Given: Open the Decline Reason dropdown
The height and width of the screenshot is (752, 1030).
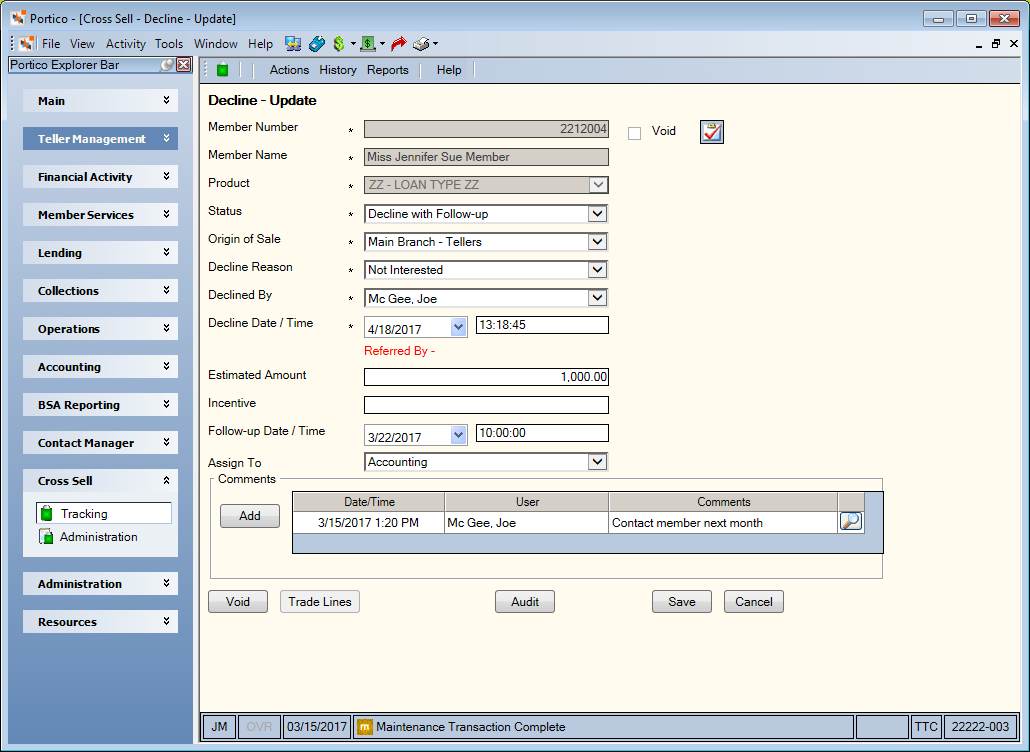Looking at the screenshot, I should [x=486, y=270].
